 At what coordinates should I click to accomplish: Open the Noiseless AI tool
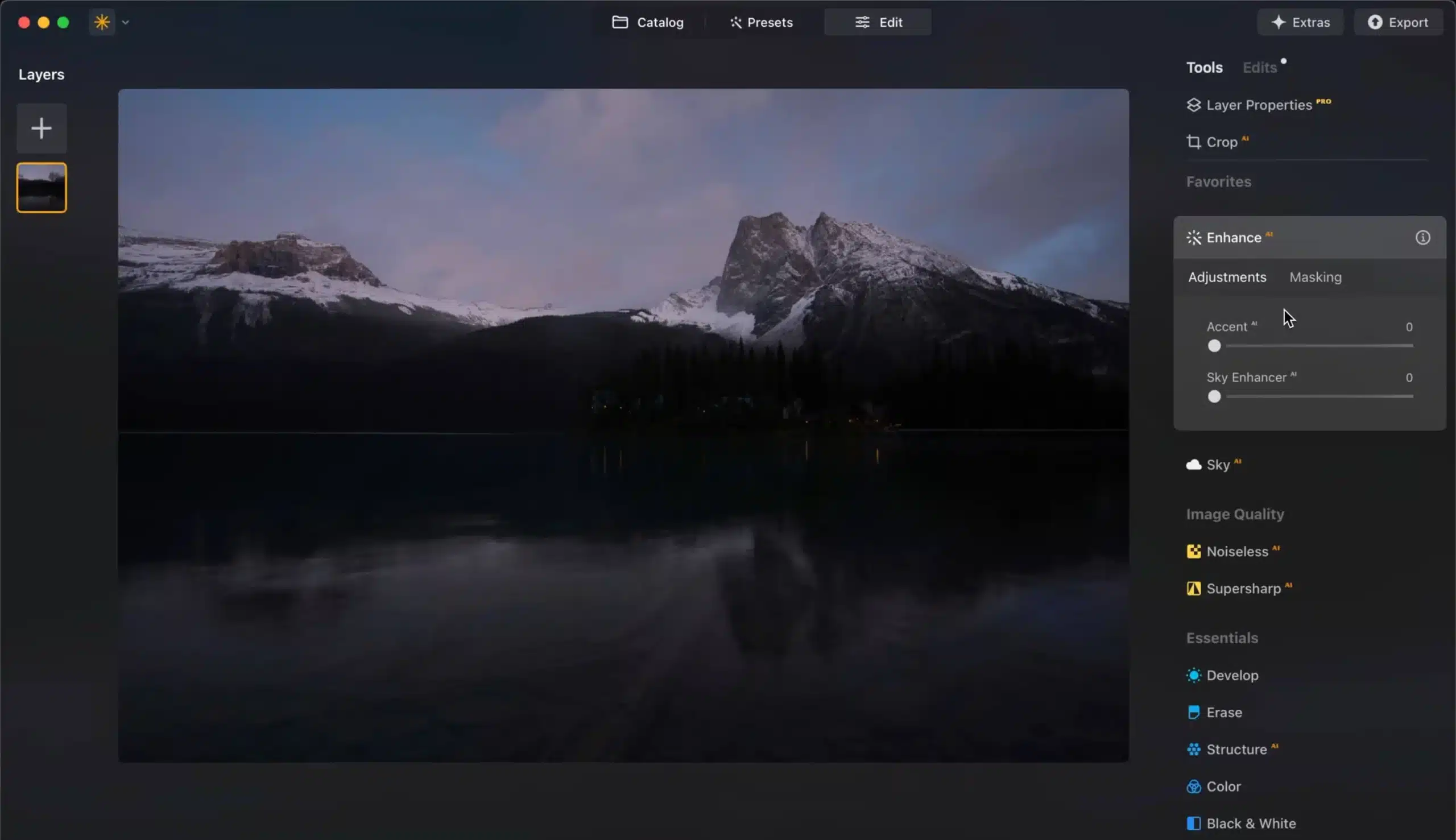coord(1238,551)
